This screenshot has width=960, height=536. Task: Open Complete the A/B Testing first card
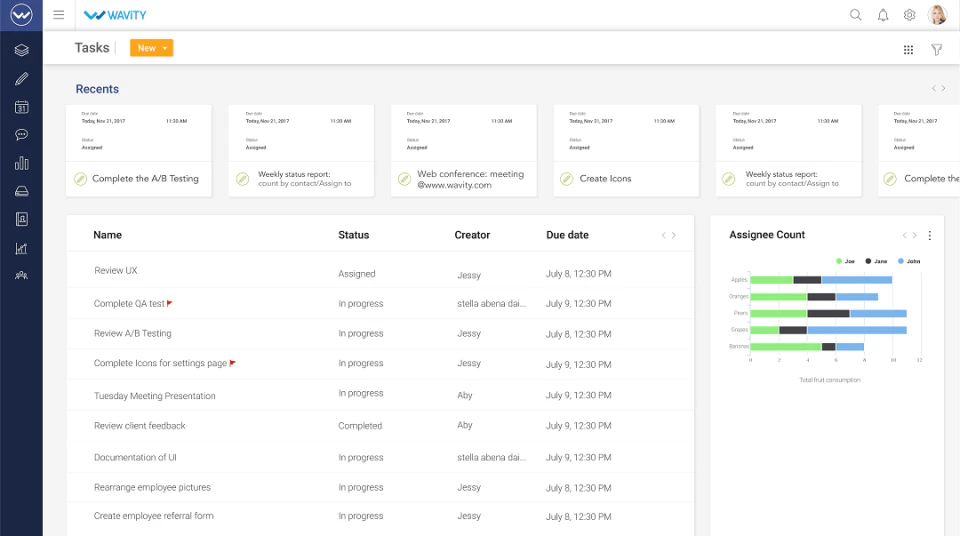(x=138, y=151)
